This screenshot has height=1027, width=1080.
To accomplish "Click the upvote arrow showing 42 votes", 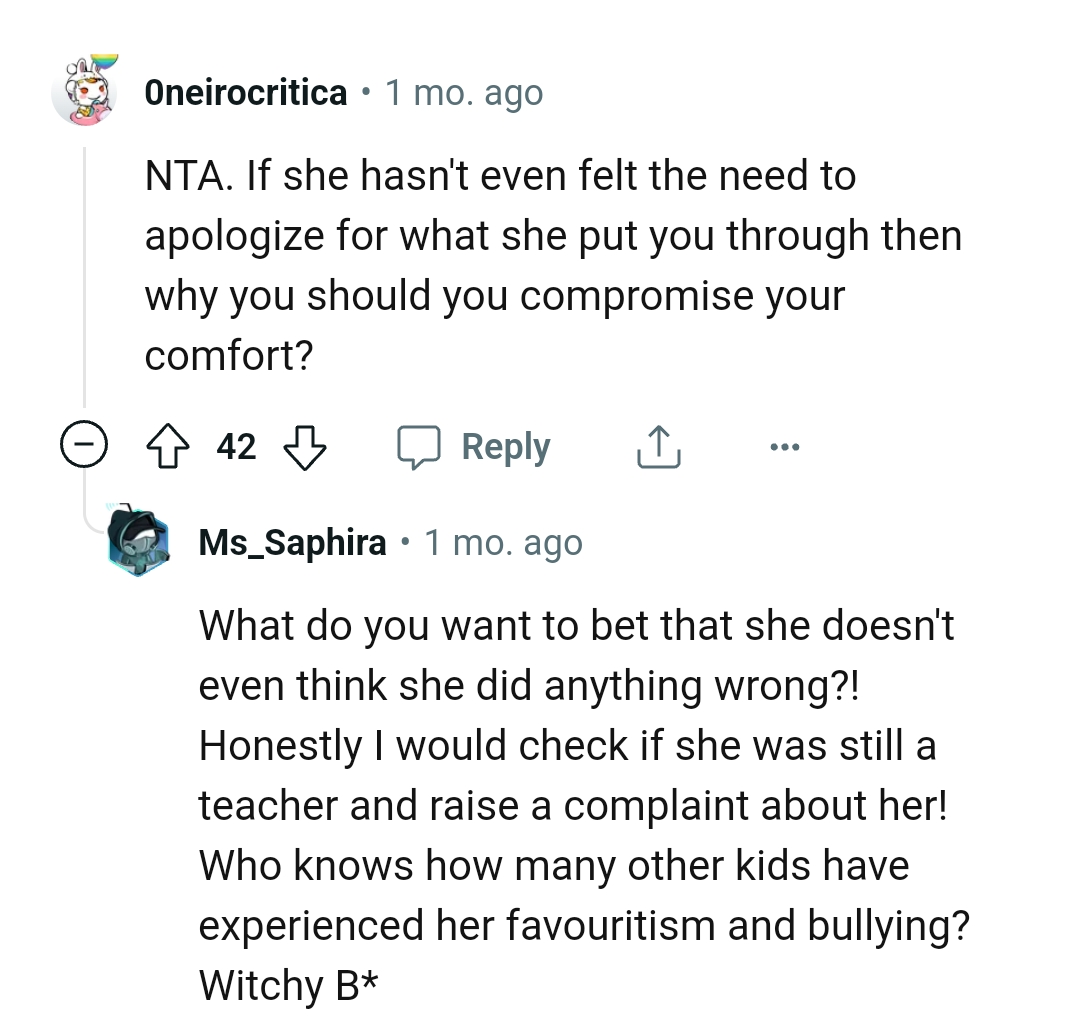I will pos(168,446).
